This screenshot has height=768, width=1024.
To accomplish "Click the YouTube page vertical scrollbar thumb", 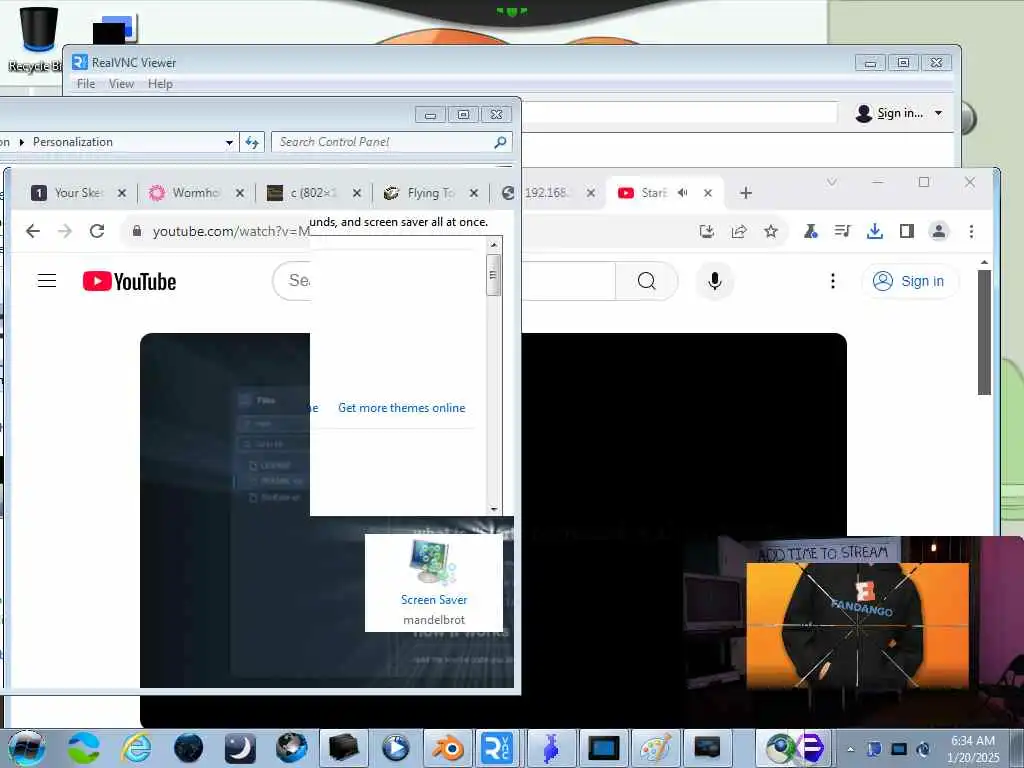I will [984, 332].
